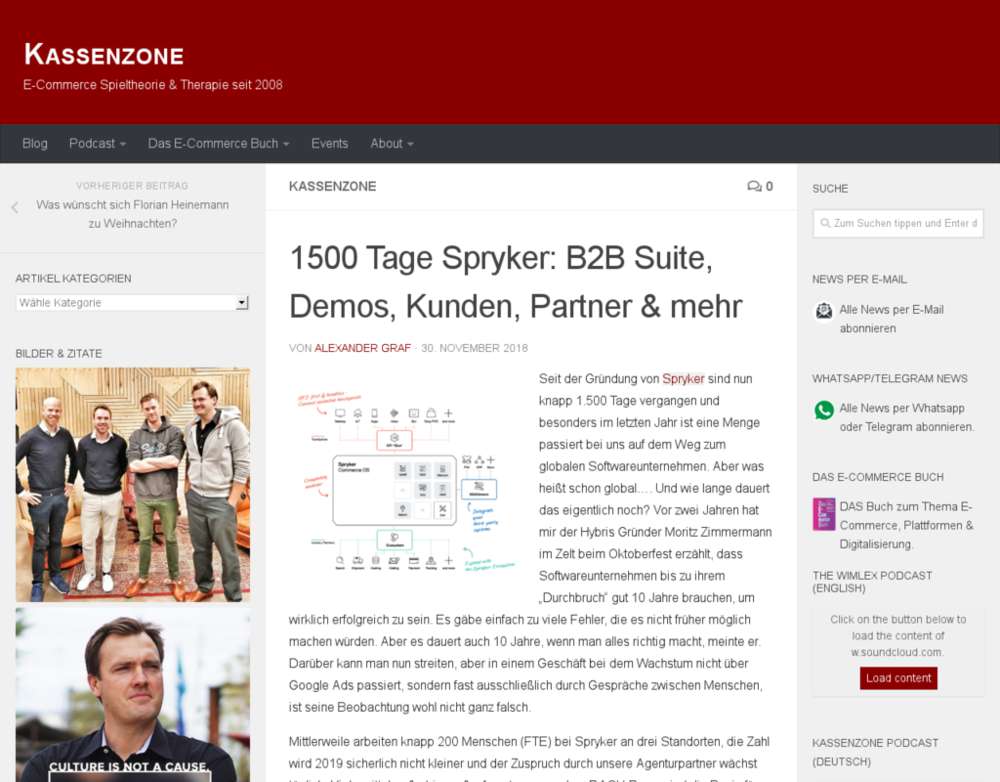Viewport: 1000px width, 782px height.
Task: Expand the Das E-Commerce Buch menu
Action: [219, 144]
